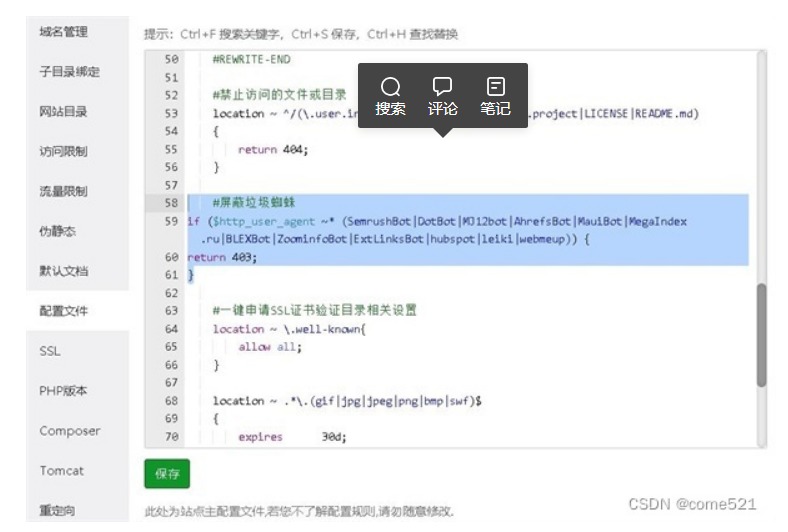Click the 'expires 30d;' line
Screen dimensions: 788x532
[292, 437]
